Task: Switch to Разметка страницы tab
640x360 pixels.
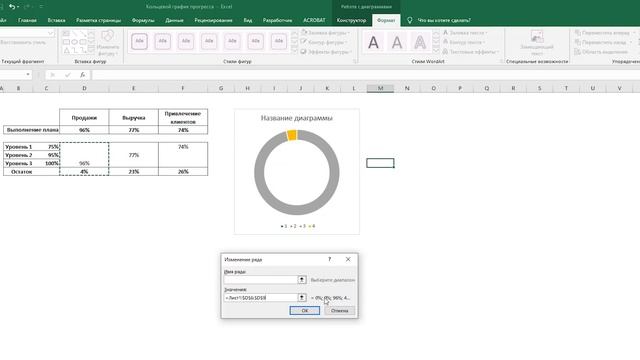Action: point(98,20)
